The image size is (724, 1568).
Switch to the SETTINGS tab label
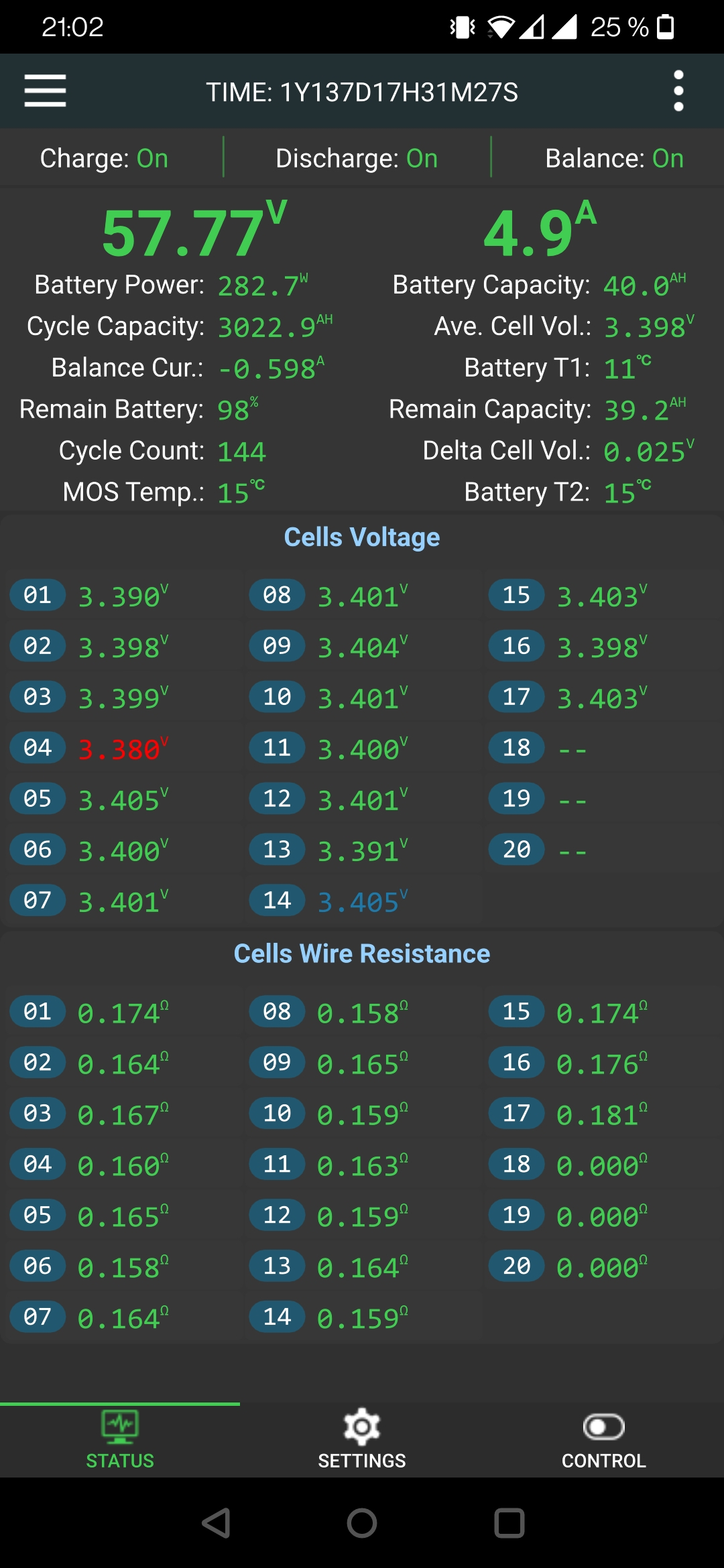click(x=362, y=1461)
